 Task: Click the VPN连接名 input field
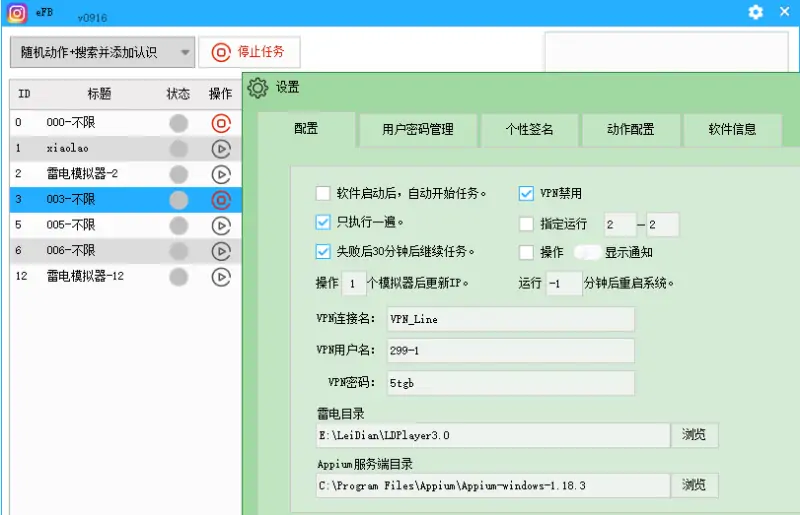pos(509,319)
